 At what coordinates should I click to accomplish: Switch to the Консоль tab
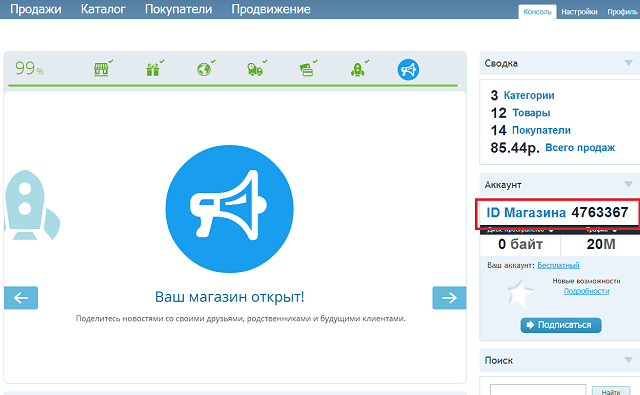(x=537, y=12)
